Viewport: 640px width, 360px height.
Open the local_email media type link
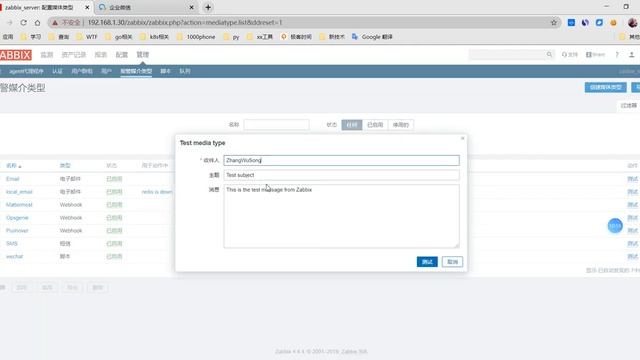point(19,192)
